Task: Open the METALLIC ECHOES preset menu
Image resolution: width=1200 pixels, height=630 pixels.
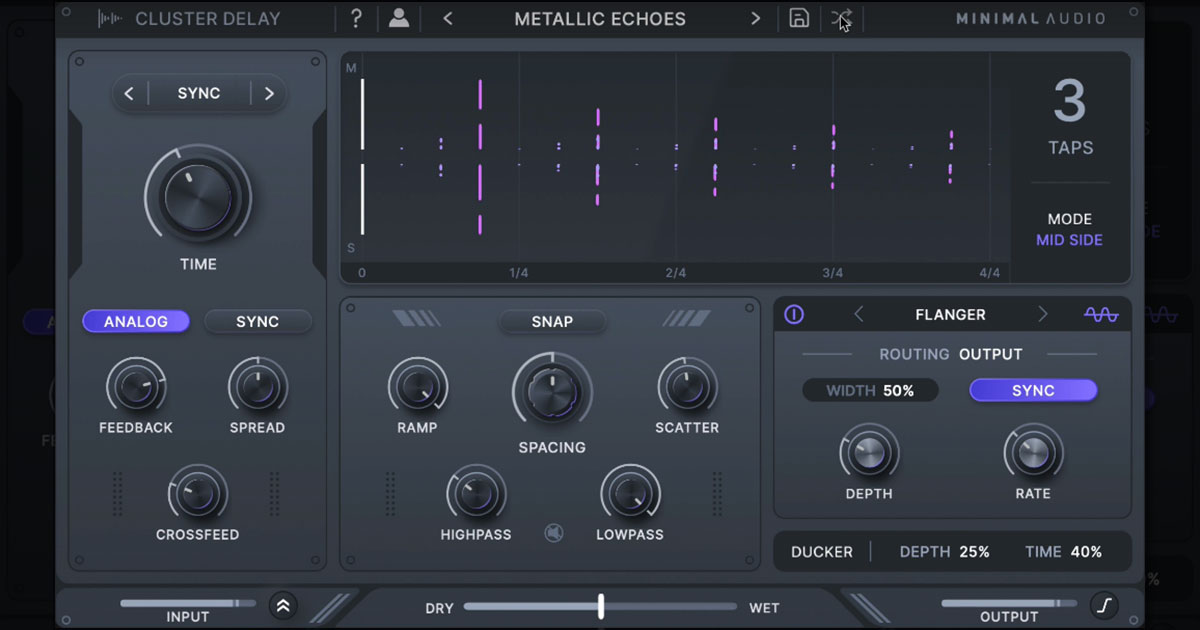Action: (600, 18)
